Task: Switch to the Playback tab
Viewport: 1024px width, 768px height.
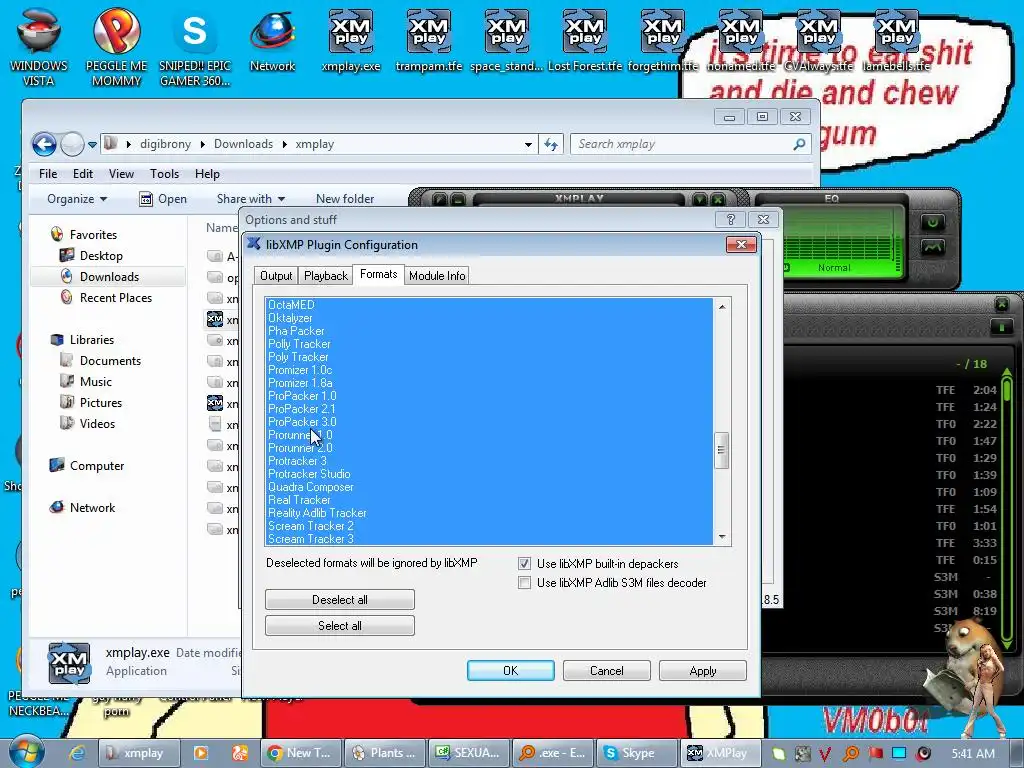Action: pos(326,276)
